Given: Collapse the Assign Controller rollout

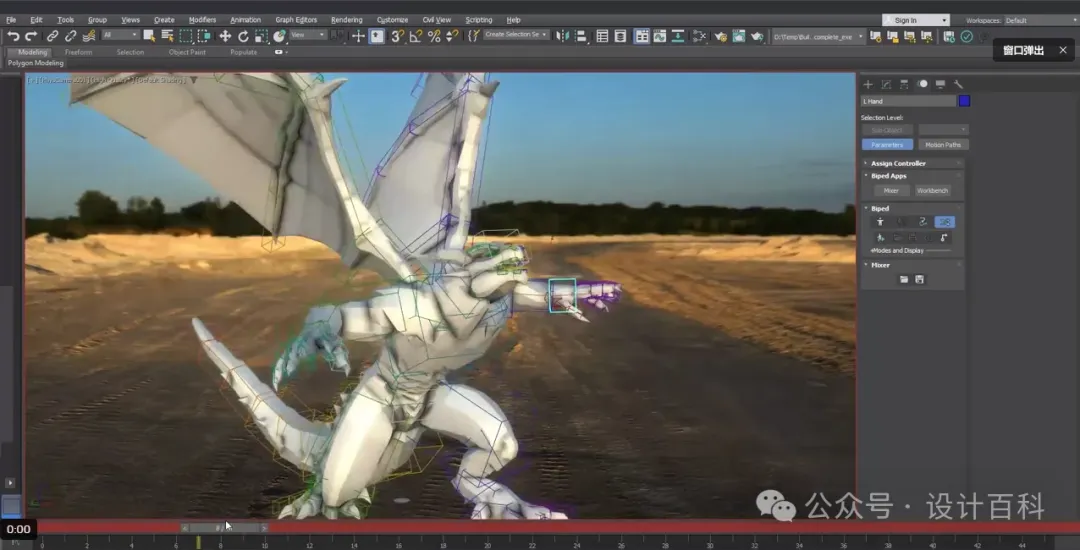Looking at the screenshot, I should click(898, 163).
